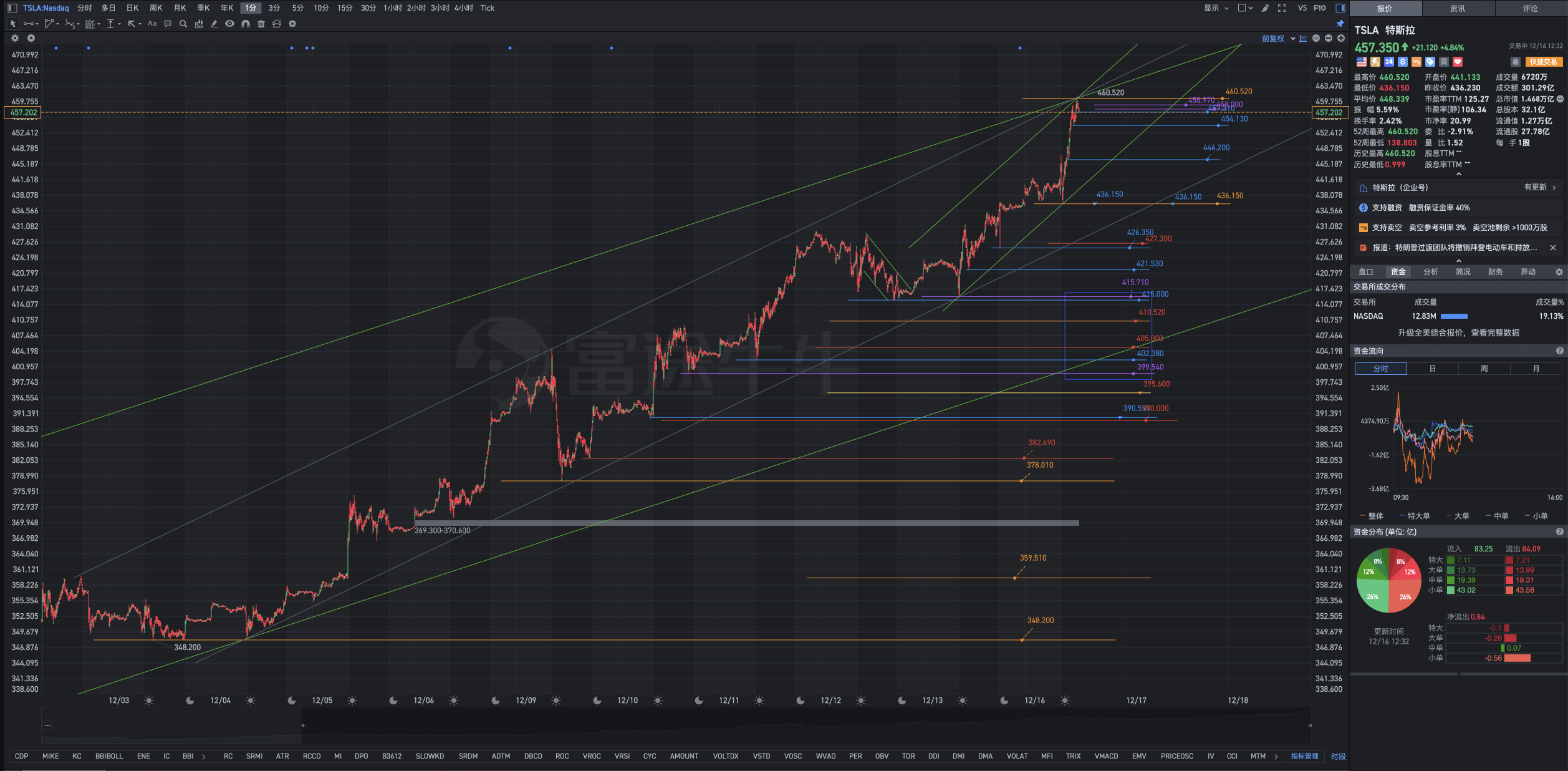
Task: Select the 15分 timeframe
Action: [x=345, y=8]
